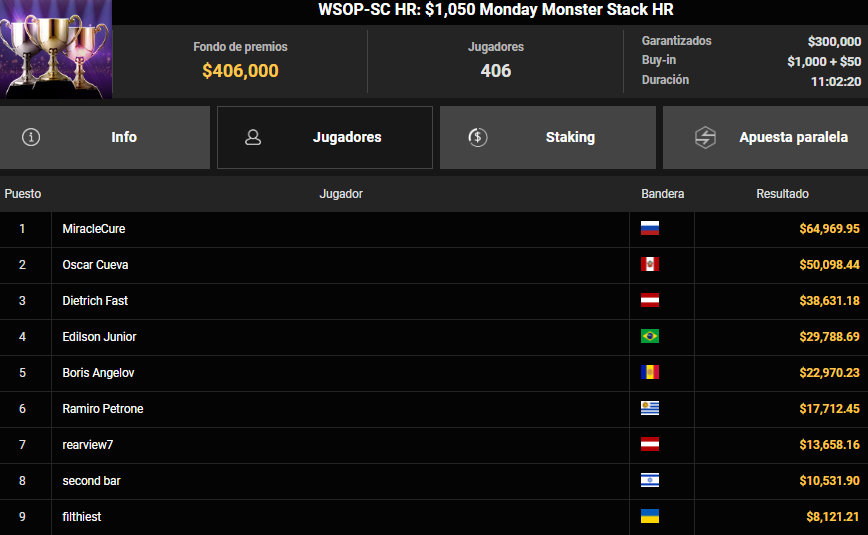The image size is (868, 535).
Task: Click the $64,969.95 result
Action: 829,229
